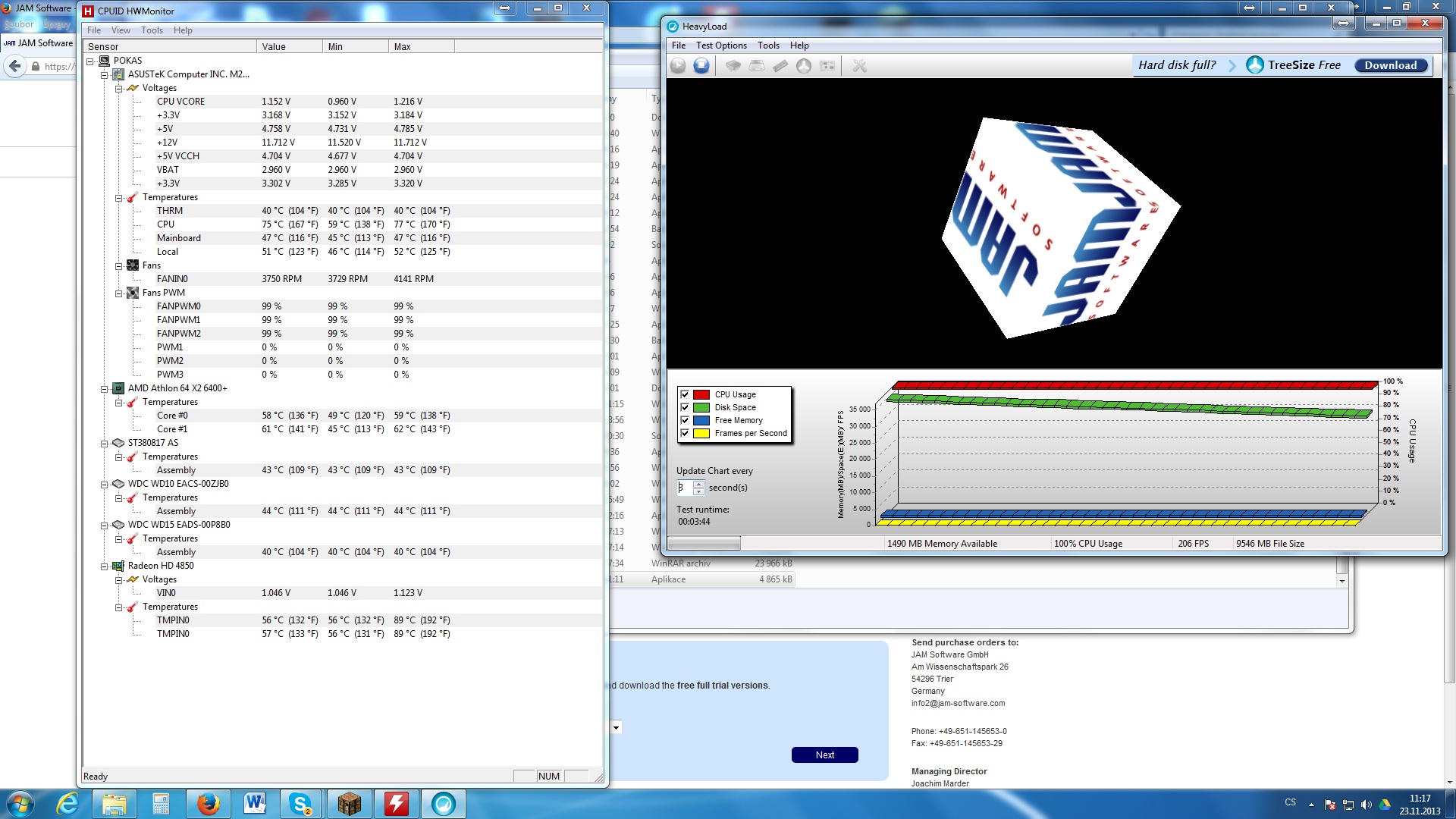Image resolution: width=1456 pixels, height=819 pixels.
Task: Click the yellow Frames per Second color swatch
Action: pyautogui.click(x=701, y=433)
